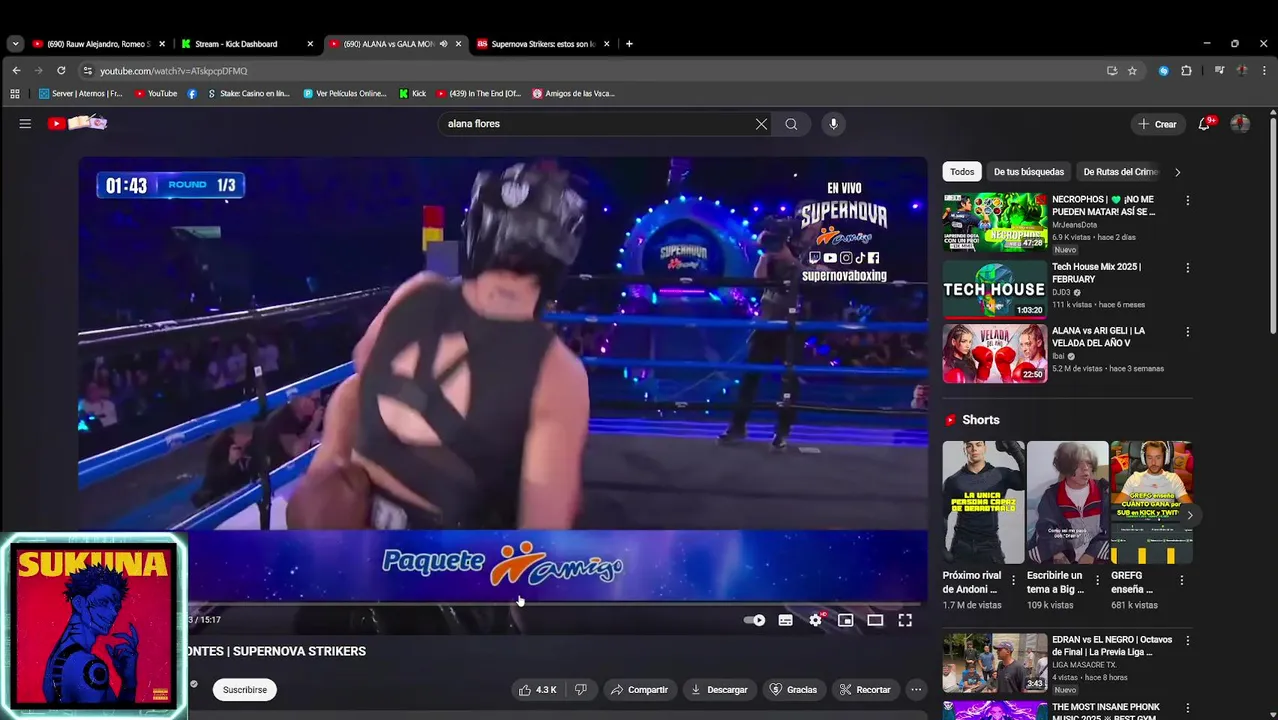The image size is (1278, 720).
Task: Mute the ALANA vs GALA tab audio
Action: click(x=443, y=44)
